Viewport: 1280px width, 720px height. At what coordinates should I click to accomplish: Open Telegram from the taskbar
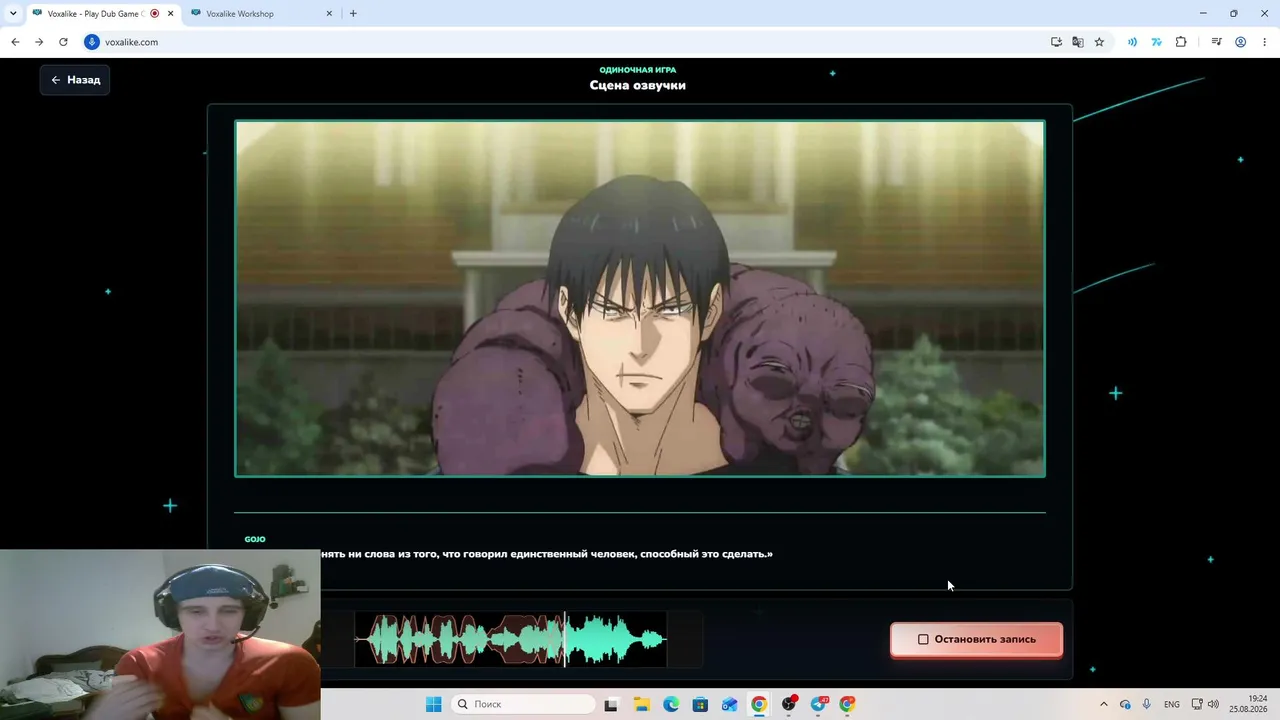pyautogui.click(x=819, y=704)
